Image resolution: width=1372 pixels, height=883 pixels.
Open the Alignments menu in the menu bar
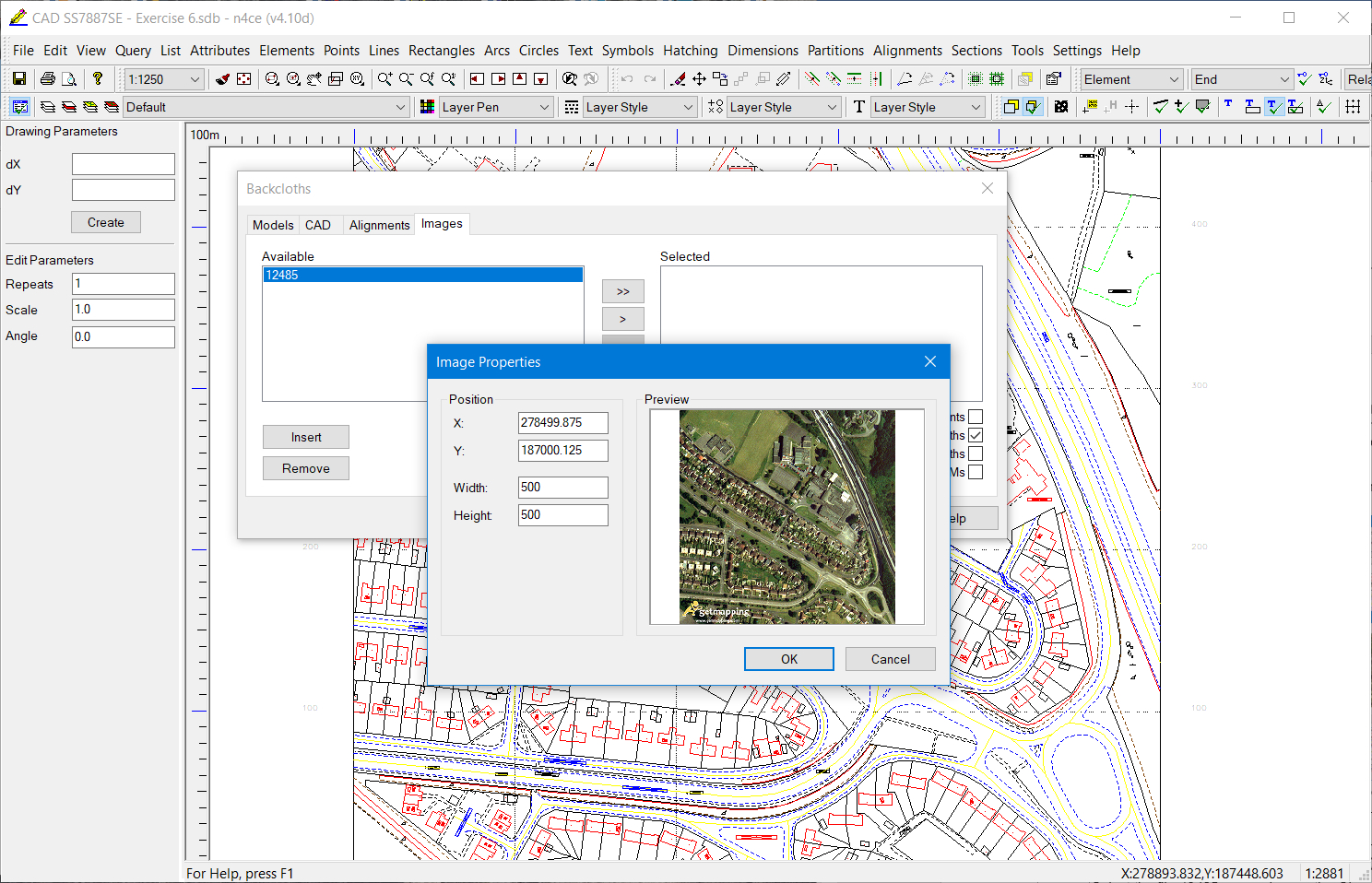tap(907, 51)
